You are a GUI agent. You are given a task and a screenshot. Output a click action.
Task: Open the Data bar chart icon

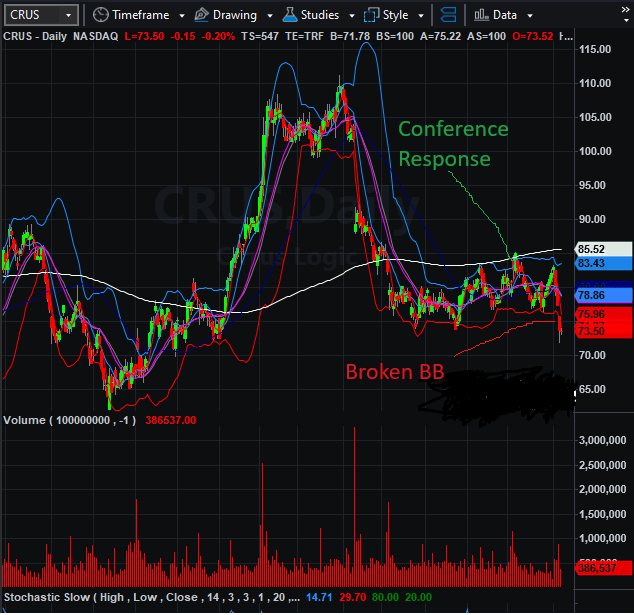(x=481, y=15)
